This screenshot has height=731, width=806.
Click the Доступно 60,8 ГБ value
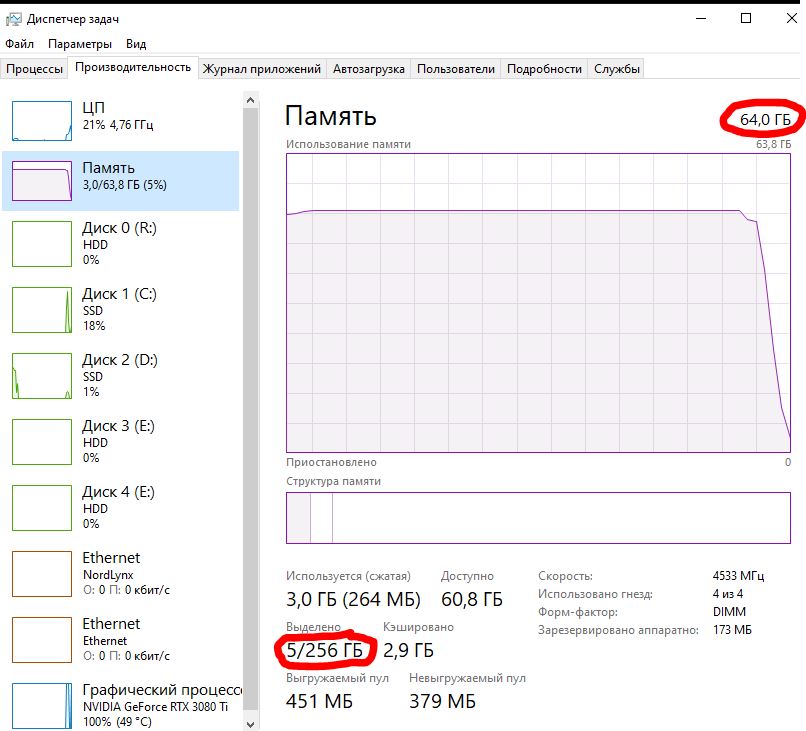coord(472,599)
